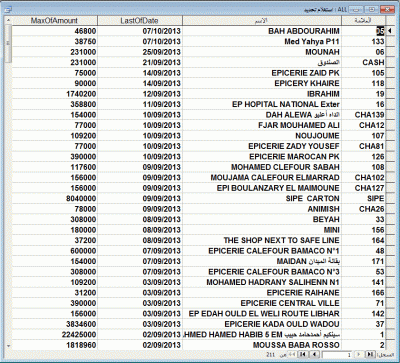Go to first record in navigation bar
Image resolution: width=400 pixels, height=363 pixels.
click(370, 354)
